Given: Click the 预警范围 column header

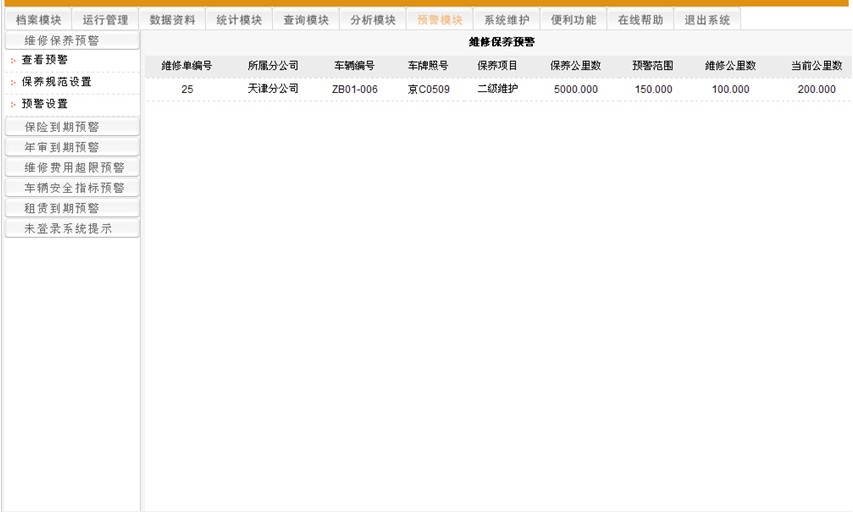Looking at the screenshot, I should [653, 66].
